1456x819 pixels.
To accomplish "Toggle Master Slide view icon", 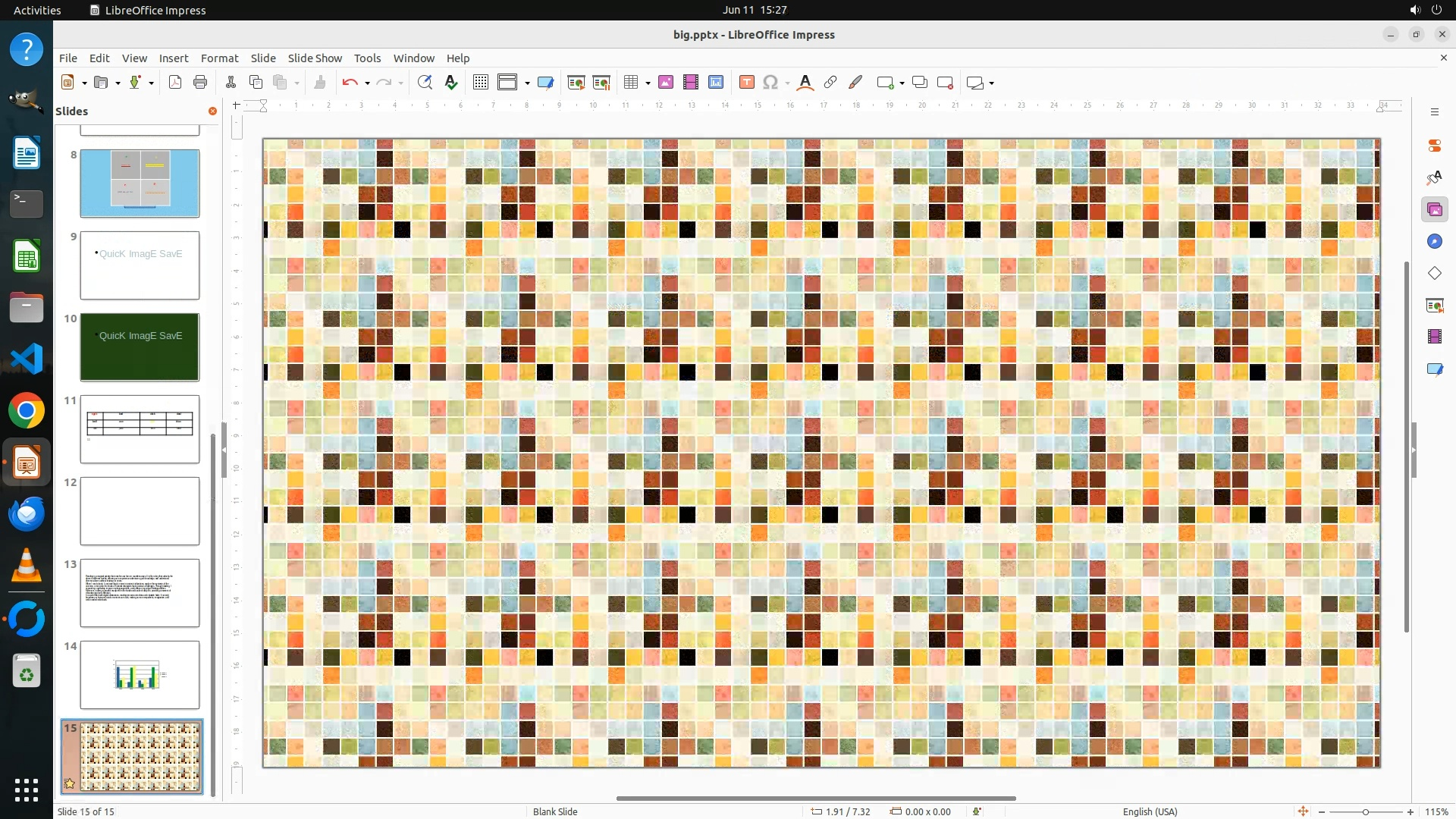I will pyautogui.click(x=545, y=83).
